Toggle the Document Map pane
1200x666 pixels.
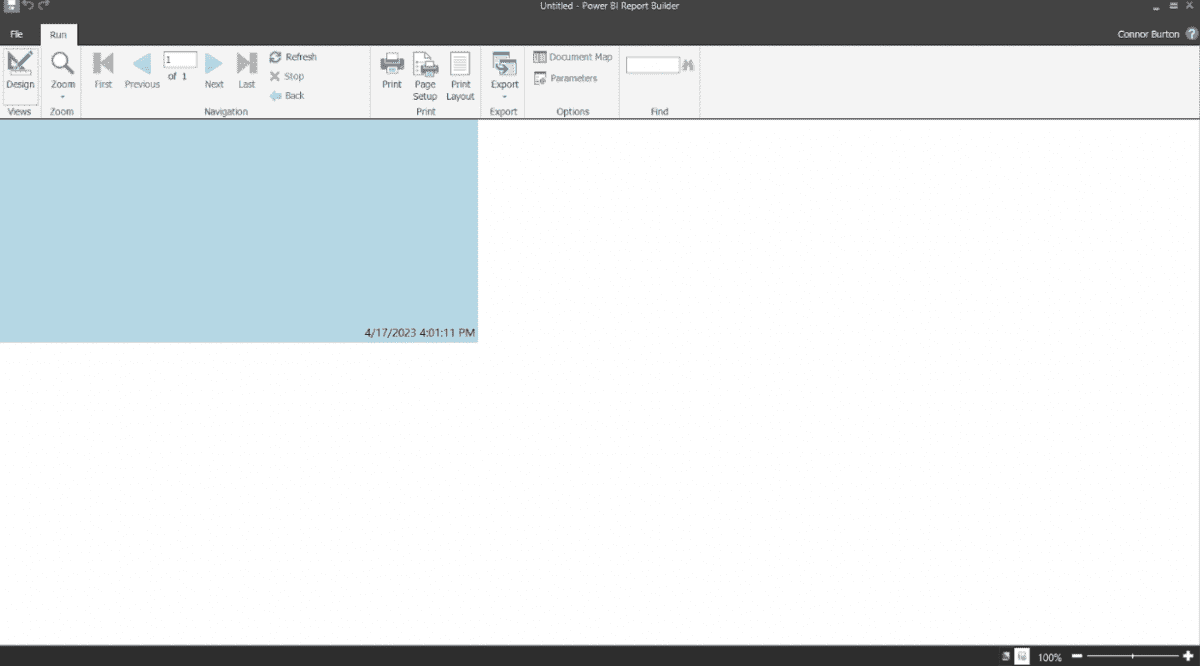click(572, 57)
